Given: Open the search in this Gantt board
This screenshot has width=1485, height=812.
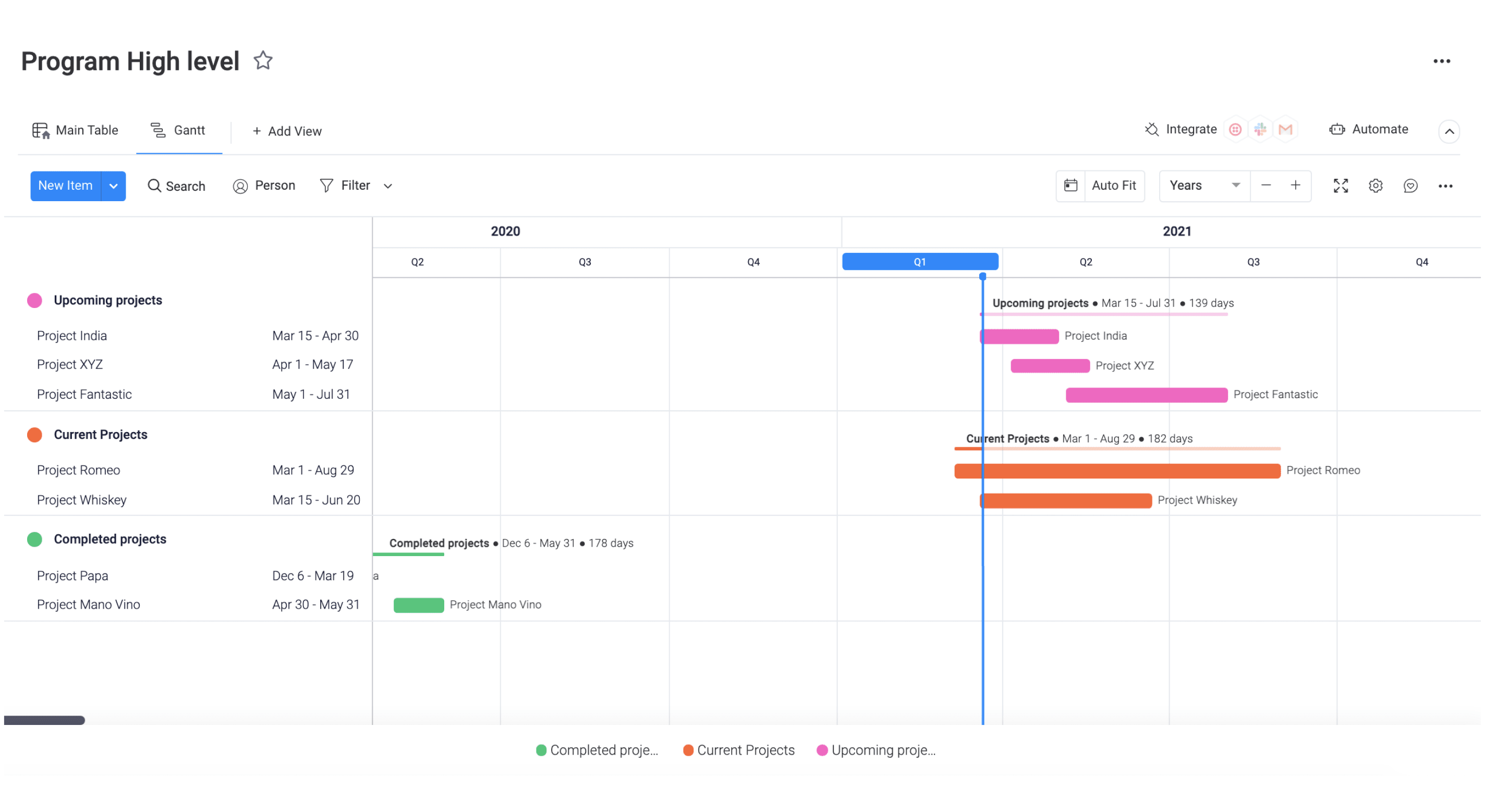Looking at the screenshot, I should [x=176, y=186].
